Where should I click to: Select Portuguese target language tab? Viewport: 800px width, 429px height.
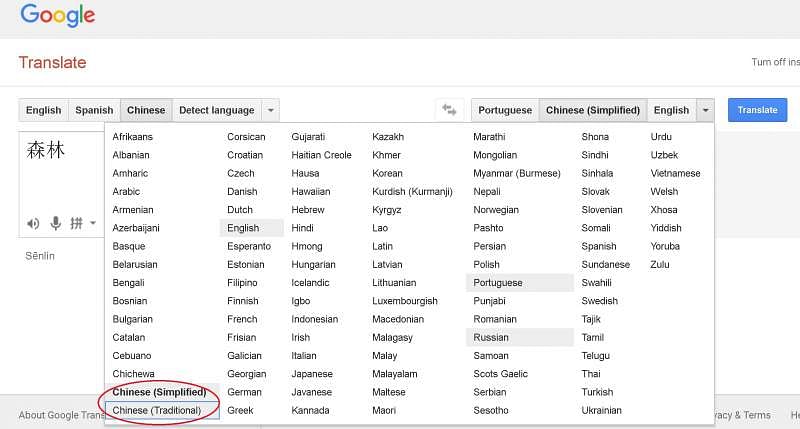point(505,110)
